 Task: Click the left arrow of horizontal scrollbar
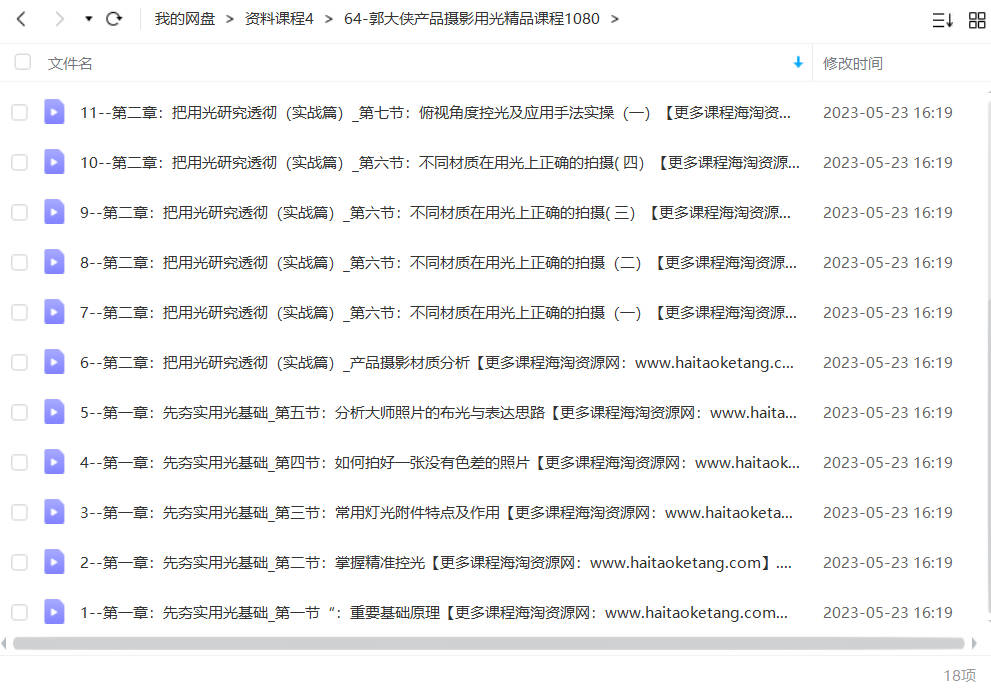pos(4,643)
